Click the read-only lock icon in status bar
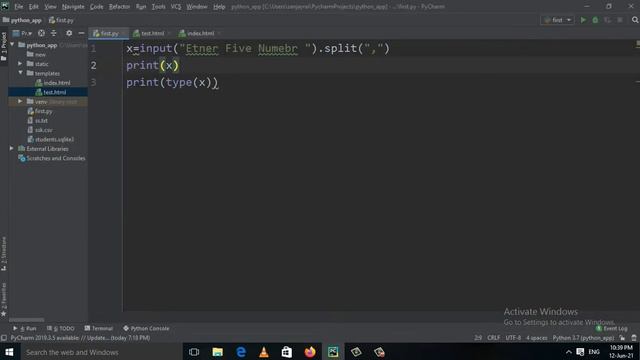The image size is (640, 360). click(622, 338)
